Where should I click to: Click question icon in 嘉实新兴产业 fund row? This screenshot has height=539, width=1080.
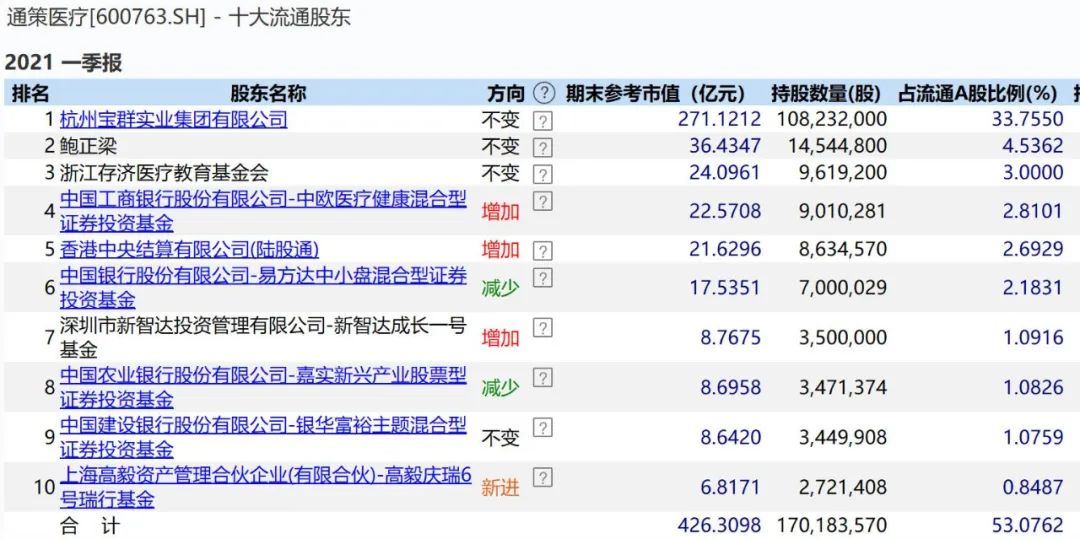pyautogui.click(x=543, y=377)
